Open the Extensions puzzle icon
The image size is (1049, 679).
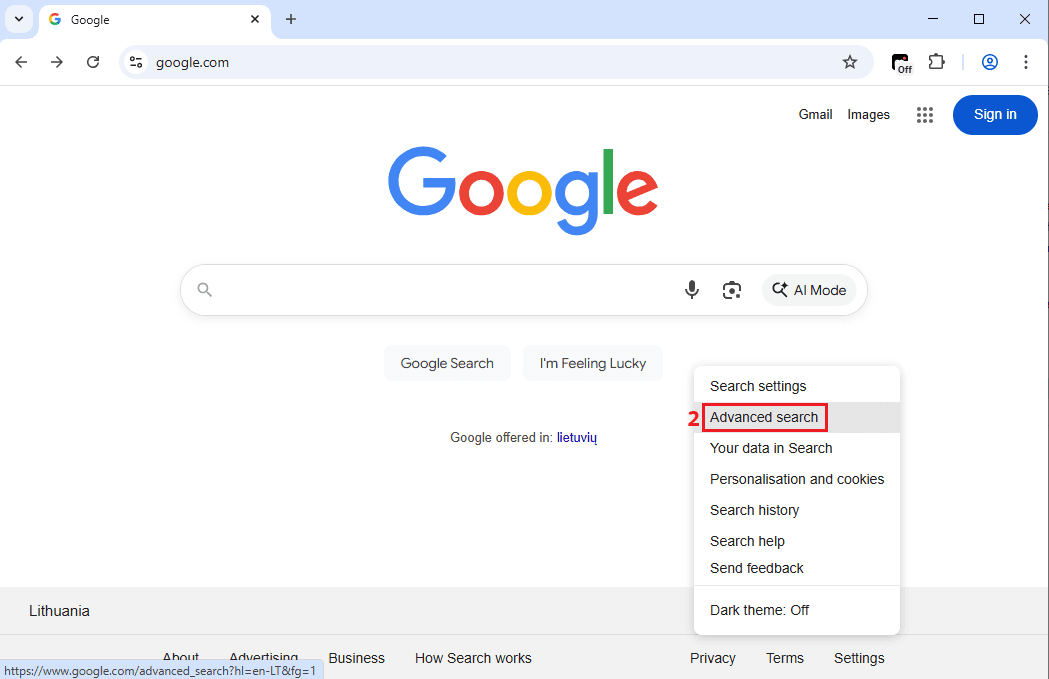coord(936,62)
